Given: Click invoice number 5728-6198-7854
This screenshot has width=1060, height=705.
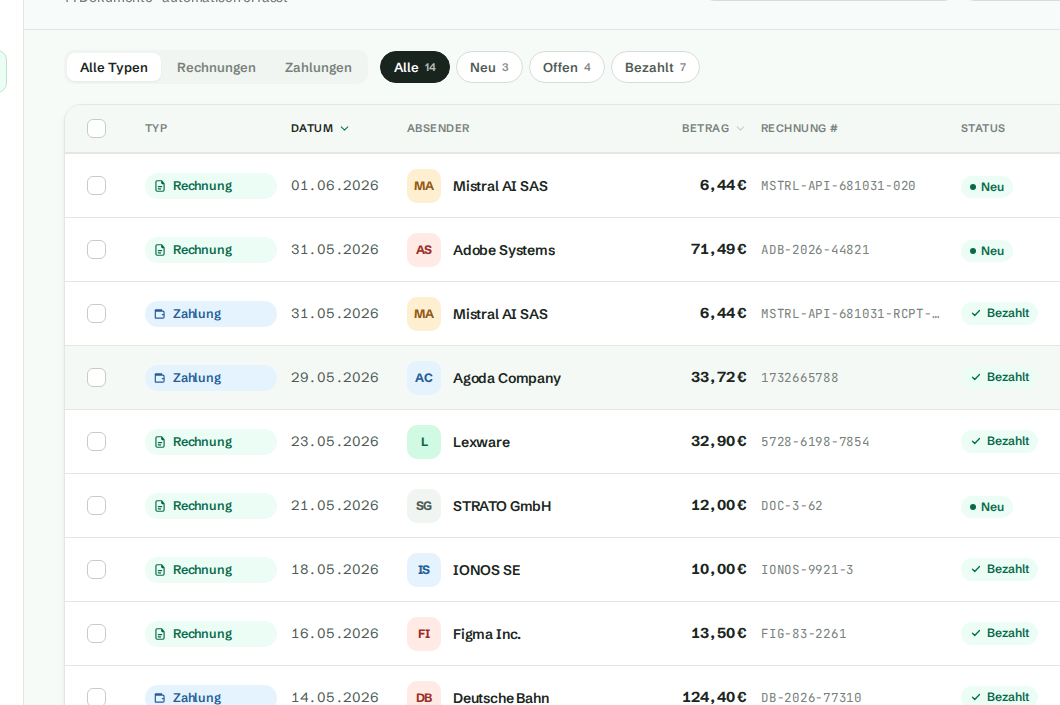Looking at the screenshot, I should [815, 442].
